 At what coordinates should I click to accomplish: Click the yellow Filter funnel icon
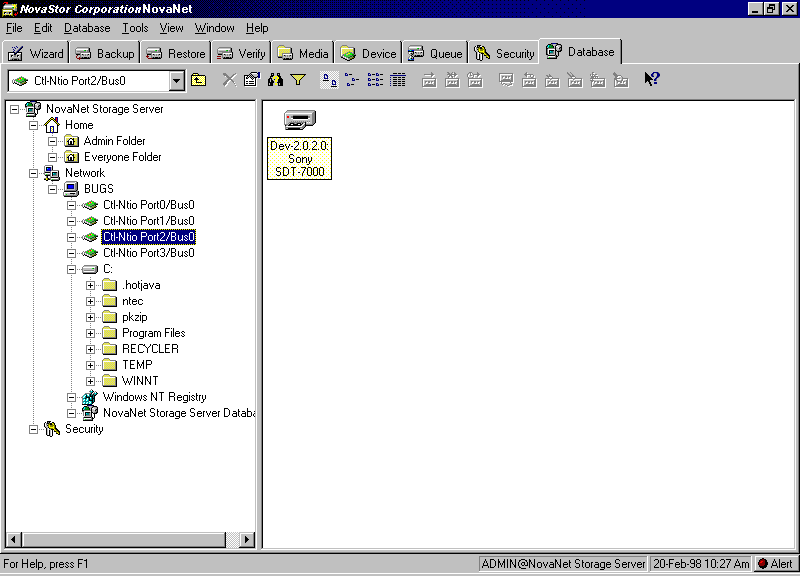(297, 80)
